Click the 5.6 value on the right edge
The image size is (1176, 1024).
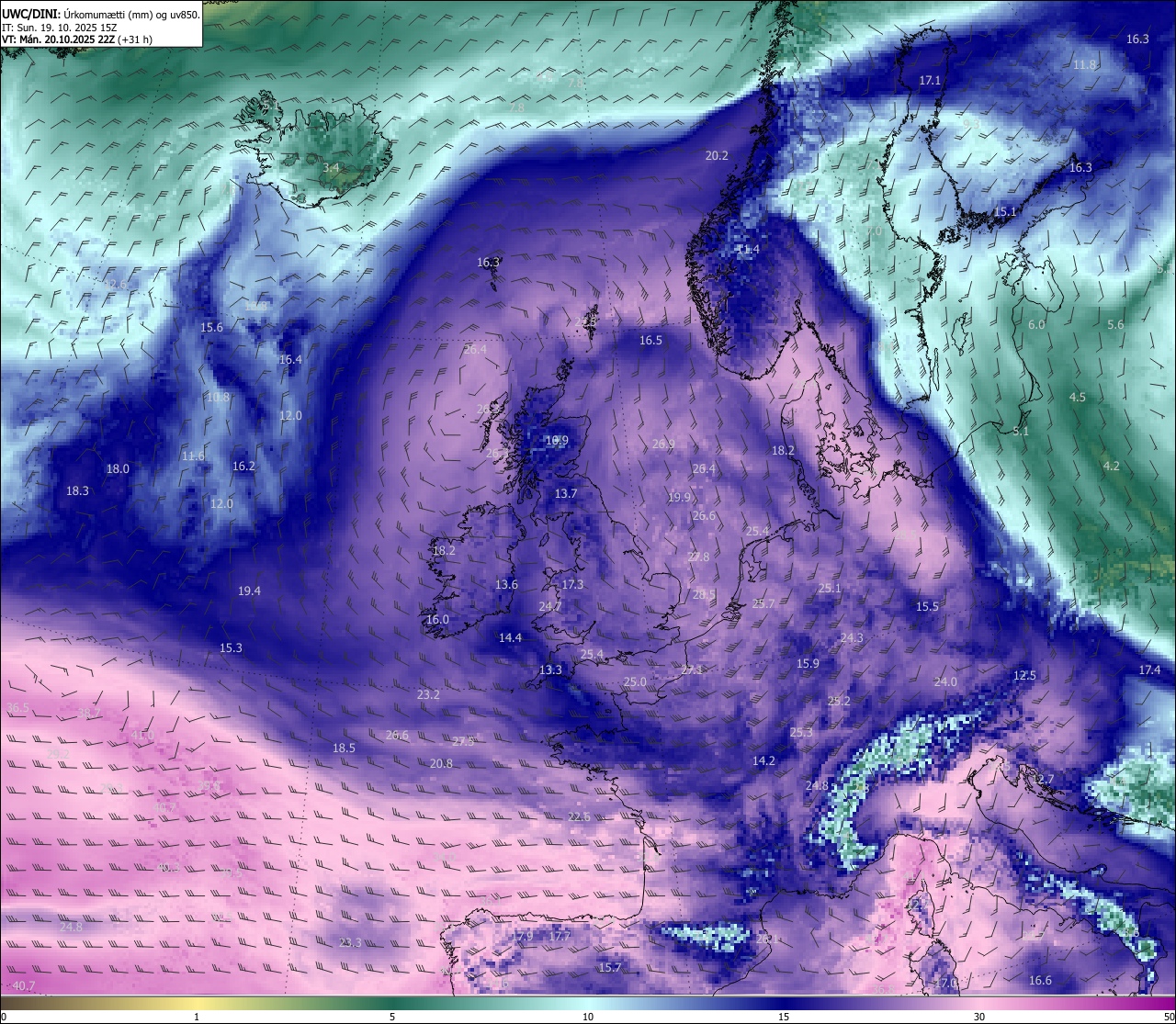click(1115, 324)
